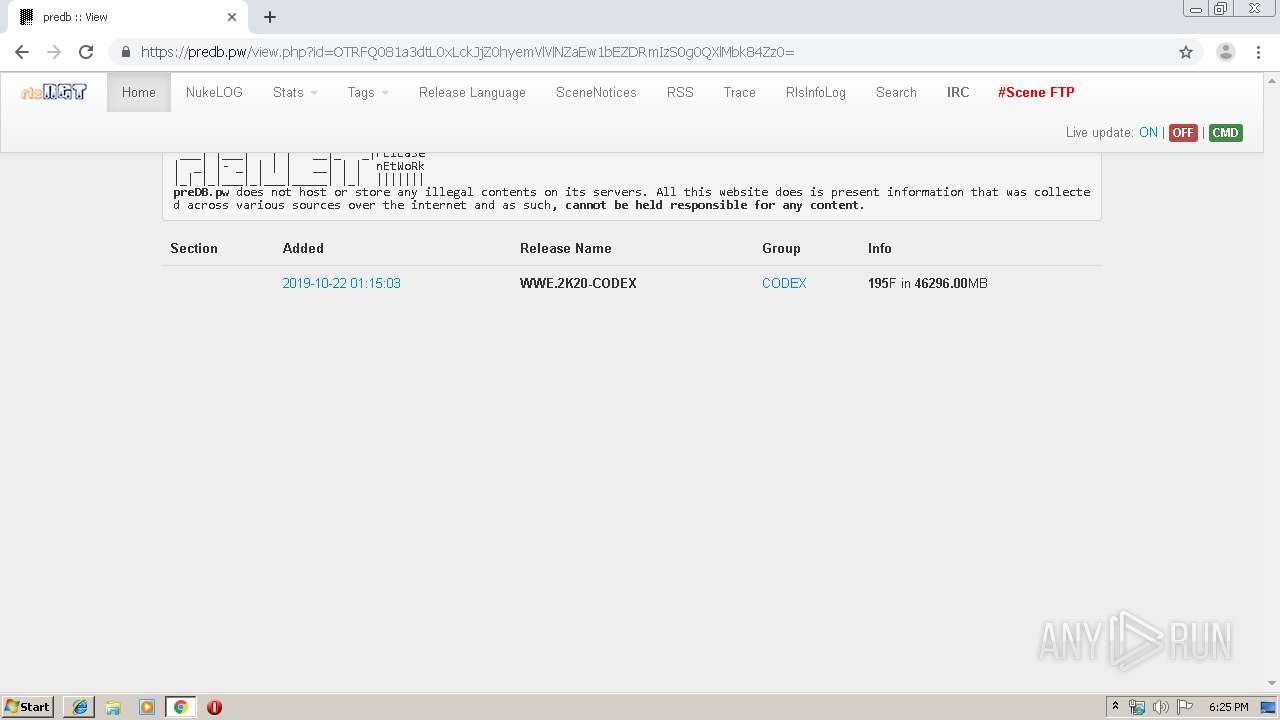Open the Chrome profile avatar
Screen dimensions: 1280x720
point(1225,52)
